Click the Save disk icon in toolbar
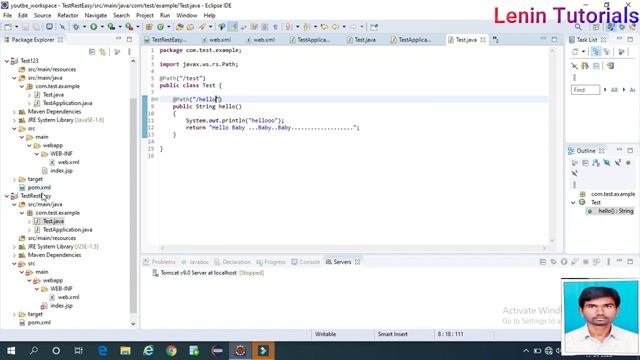Image resolution: width=640 pixels, height=360 pixels. (25, 27)
